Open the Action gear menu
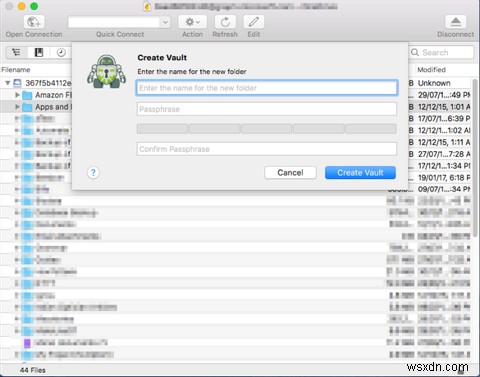 pyautogui.click(x=192, y=22)
